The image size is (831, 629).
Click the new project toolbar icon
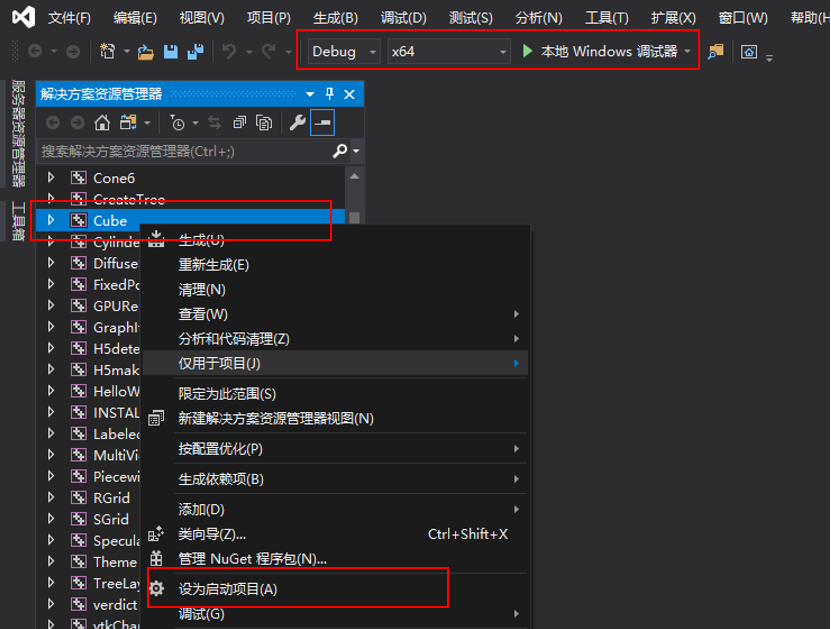108,51
